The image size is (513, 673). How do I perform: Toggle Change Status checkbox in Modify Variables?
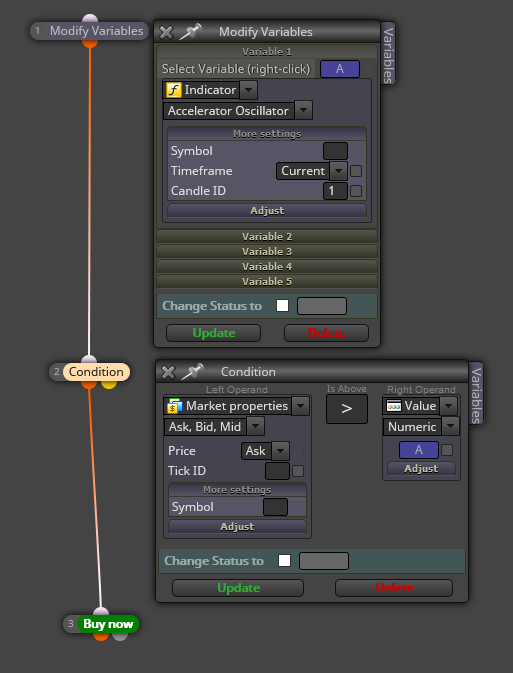[282, 306]
